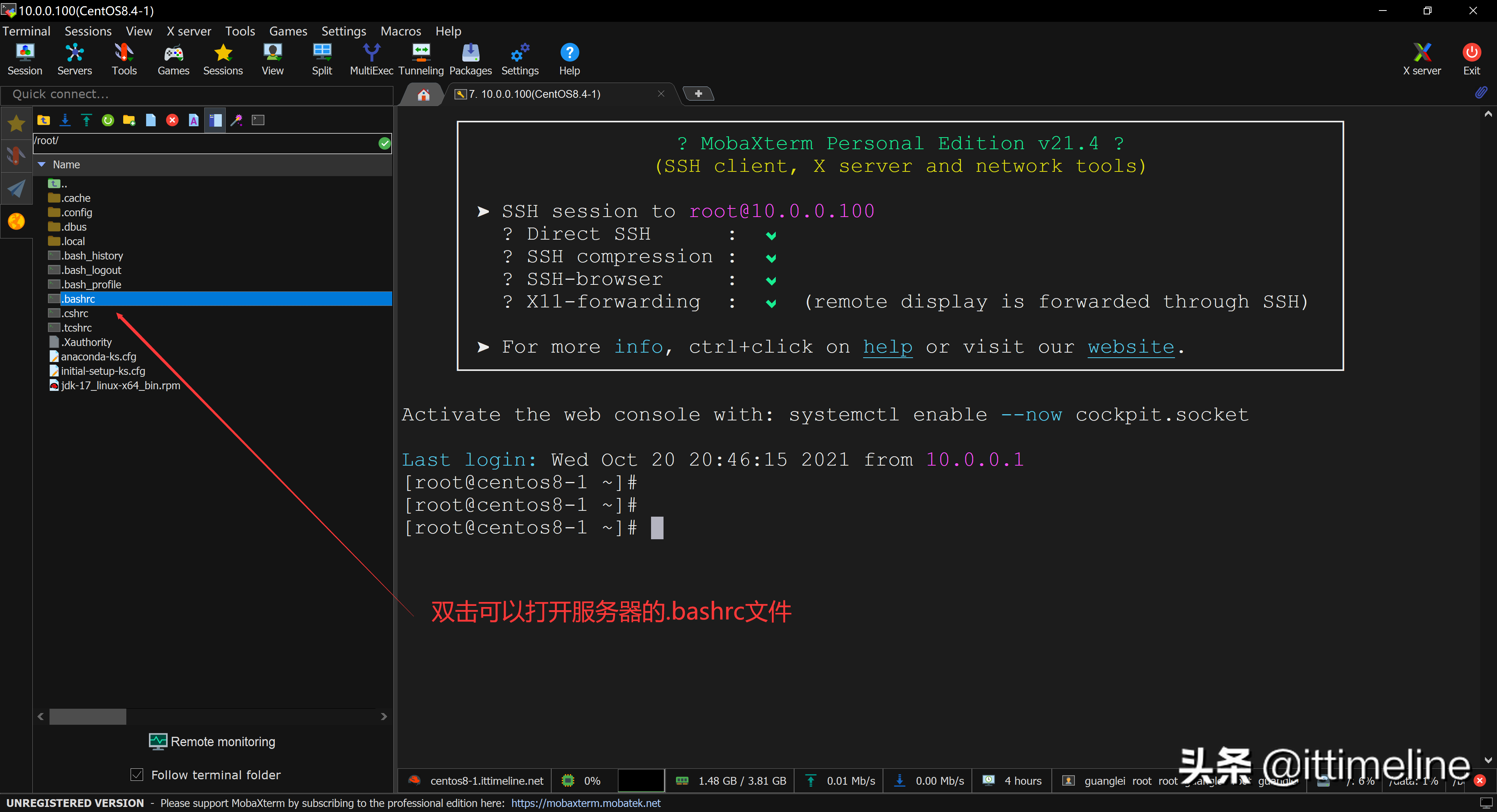Open the Settings gears toolbar icon
This screenshot has height=812, width=1497.
pyautogui.click(x=520, y=59)
